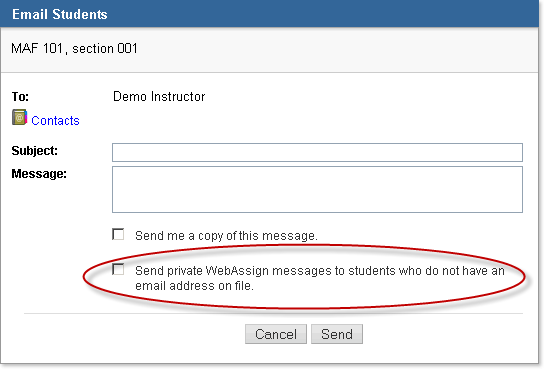
Task: Select the To: label
Action: pyautogui.click(x=20, y=96)
